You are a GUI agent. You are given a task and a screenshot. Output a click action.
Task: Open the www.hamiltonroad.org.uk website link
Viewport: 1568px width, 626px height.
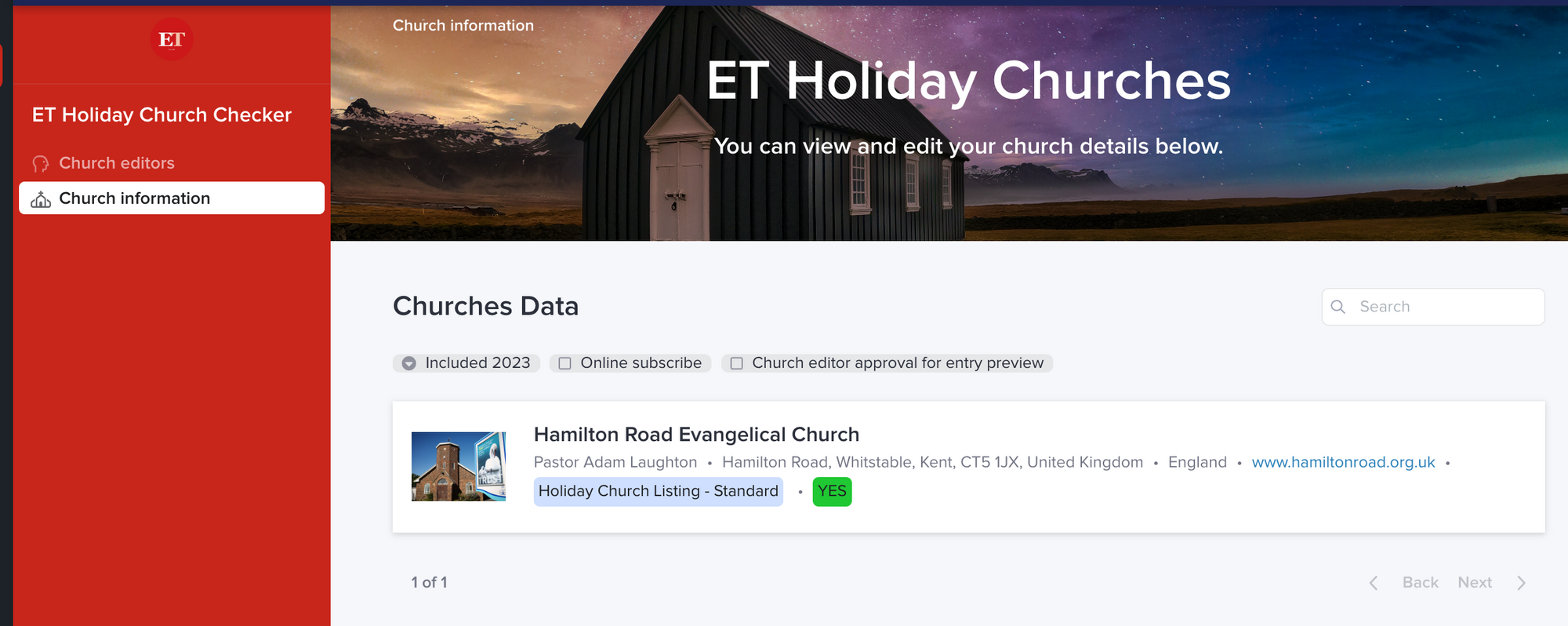coord(1343,462)
